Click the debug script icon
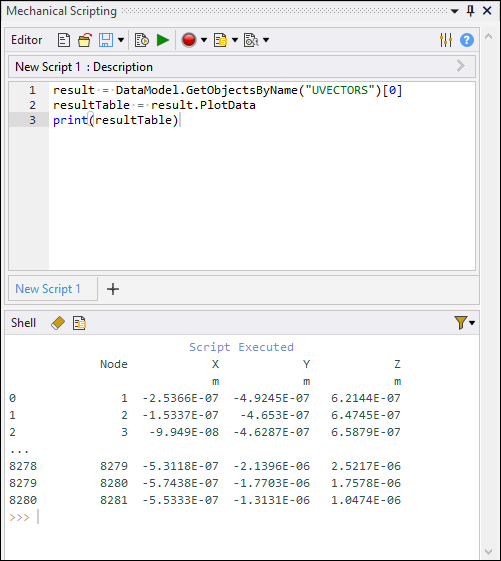The height and width of the screenshot is (561, 501). 142,40
